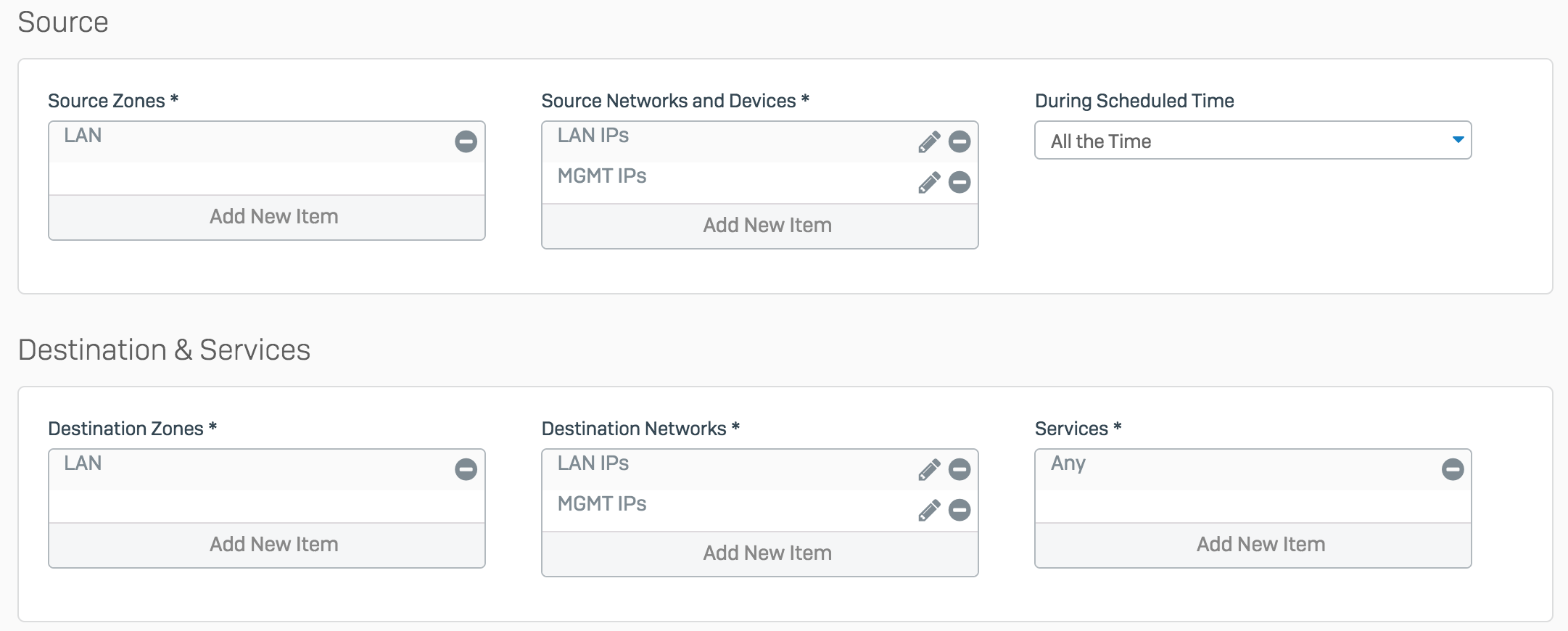The height and width of the screenshot is (631, 1568).
Task: Remove LAN IPs from Destination Networks
Action: coord(959,469)
